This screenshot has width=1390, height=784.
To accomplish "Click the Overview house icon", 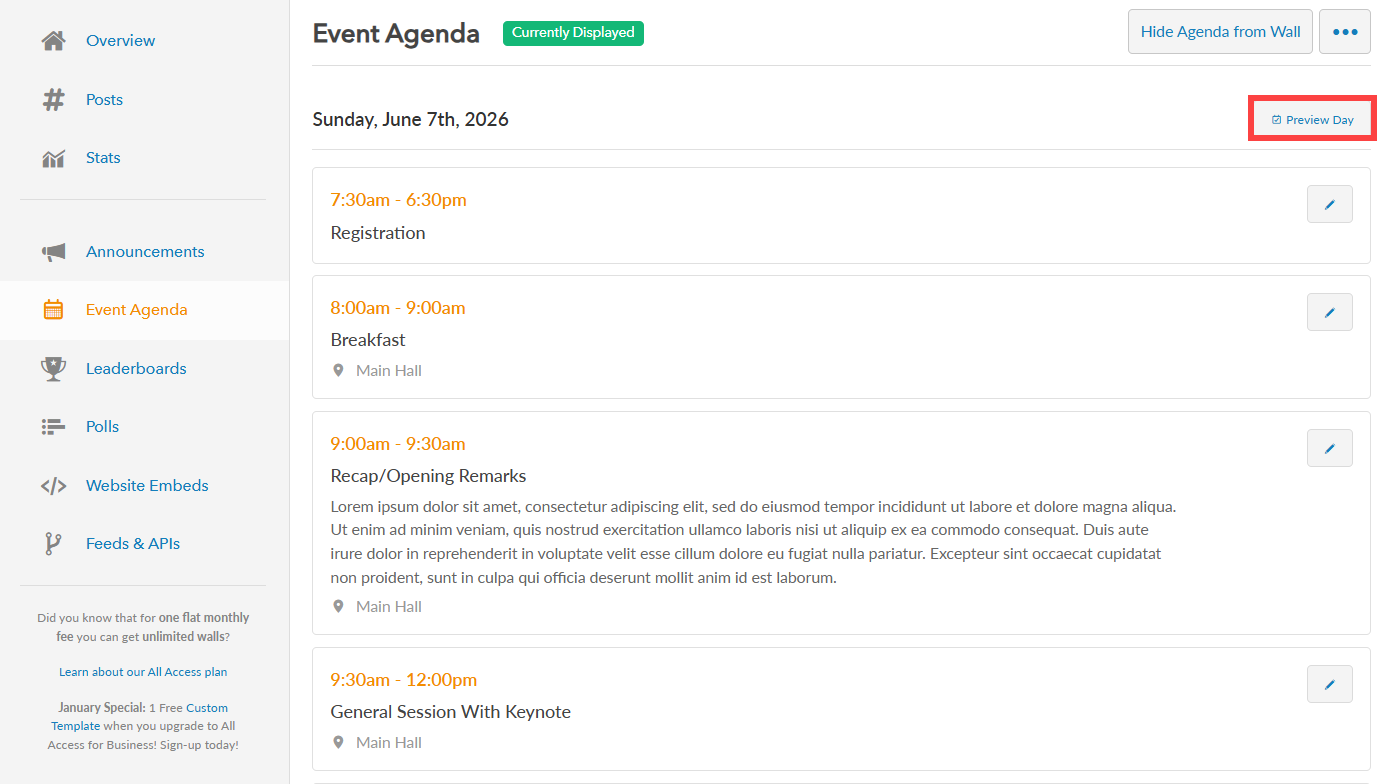I will (53, 41).
